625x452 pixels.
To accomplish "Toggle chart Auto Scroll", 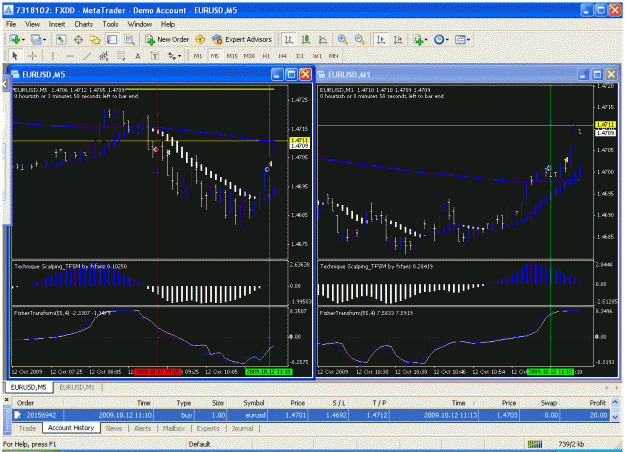I will point(381,39).
